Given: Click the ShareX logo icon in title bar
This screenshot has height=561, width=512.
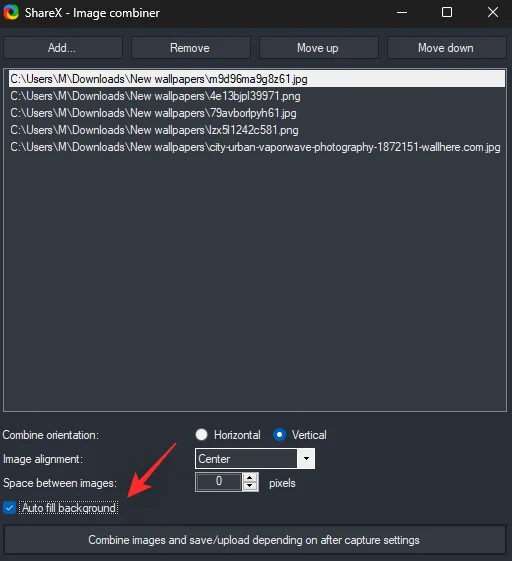Looking at the screenshot, I should tap(11, 13).
